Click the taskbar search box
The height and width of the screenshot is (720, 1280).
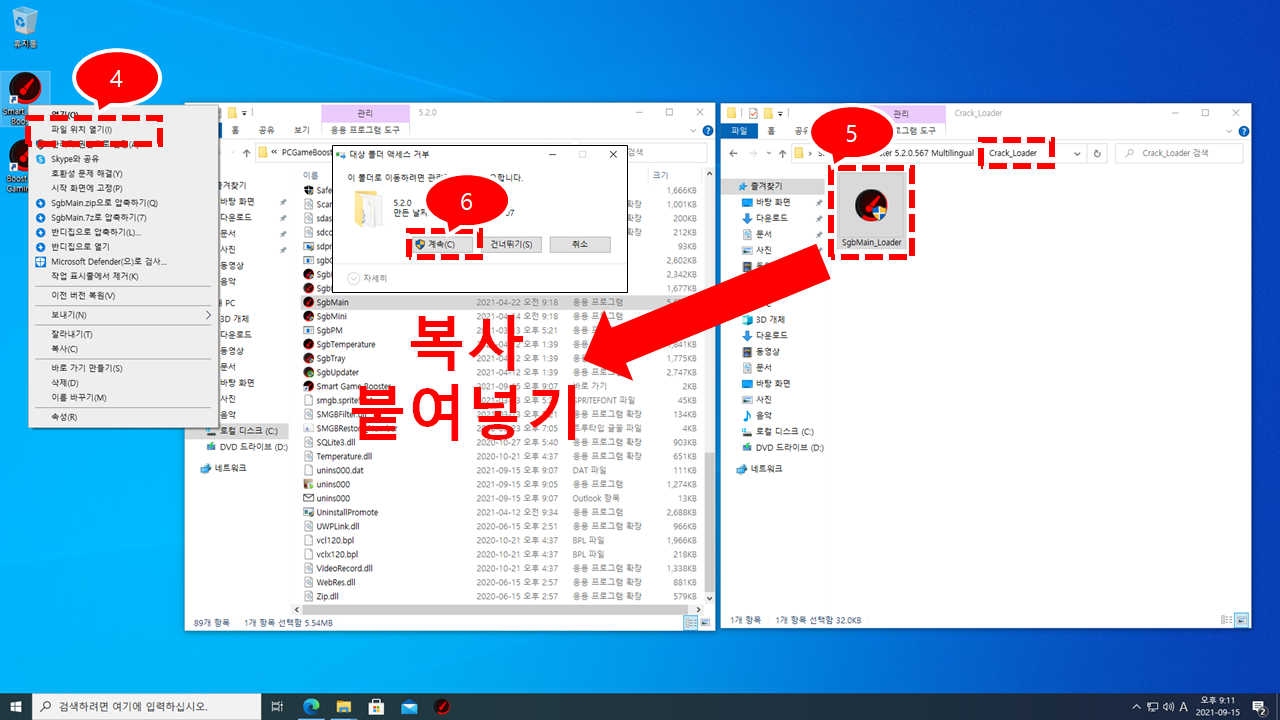[148, 706]
